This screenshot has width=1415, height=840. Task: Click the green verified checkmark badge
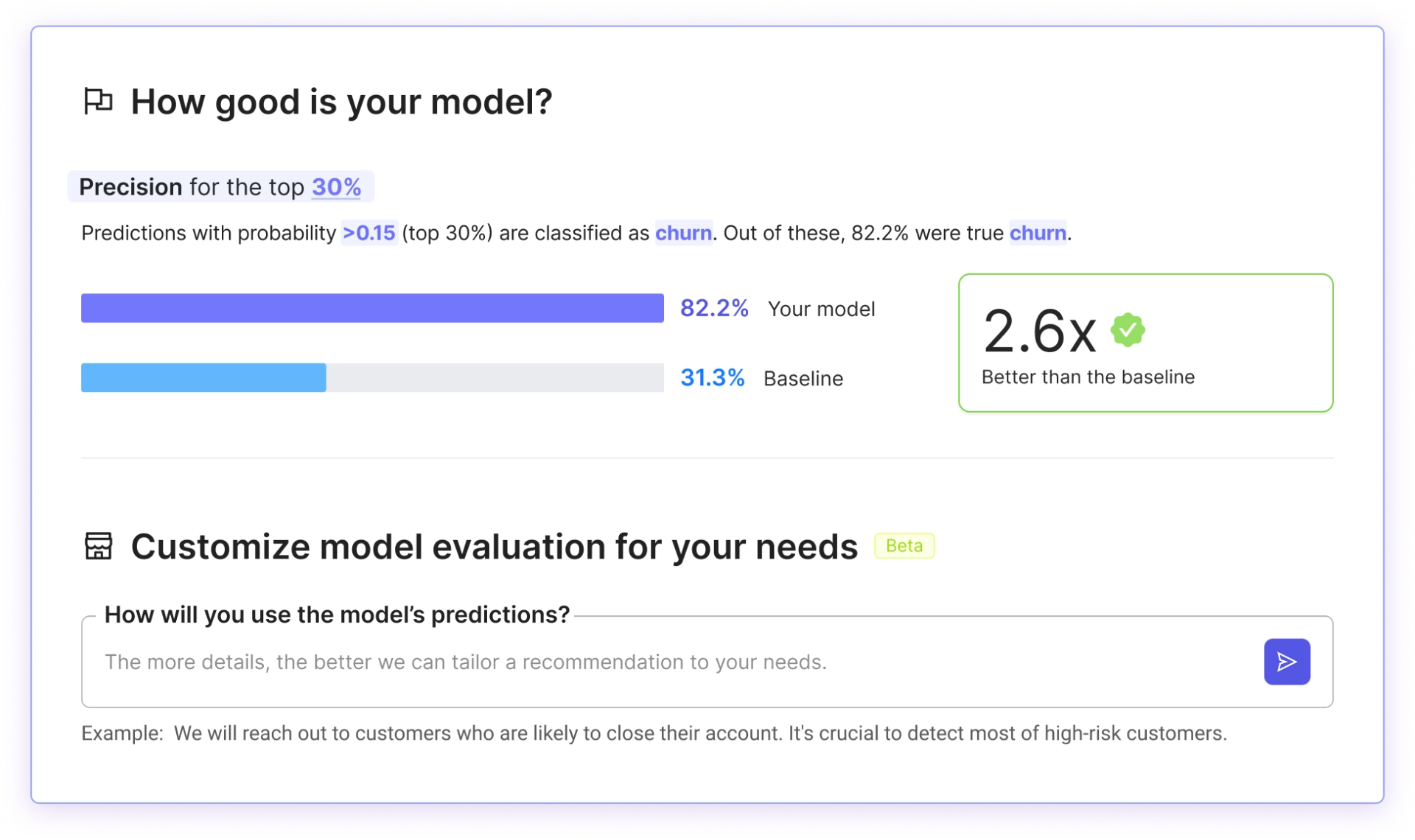click(1128, 331)
